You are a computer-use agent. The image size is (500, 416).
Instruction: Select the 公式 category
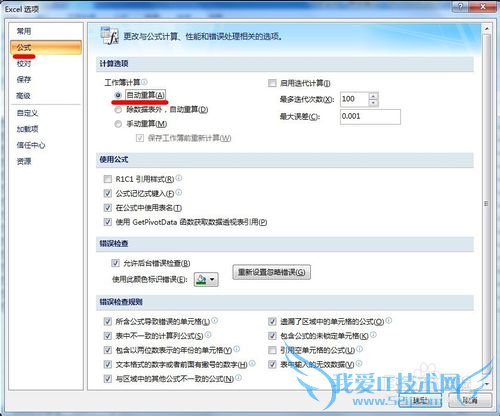pos(46,47)
